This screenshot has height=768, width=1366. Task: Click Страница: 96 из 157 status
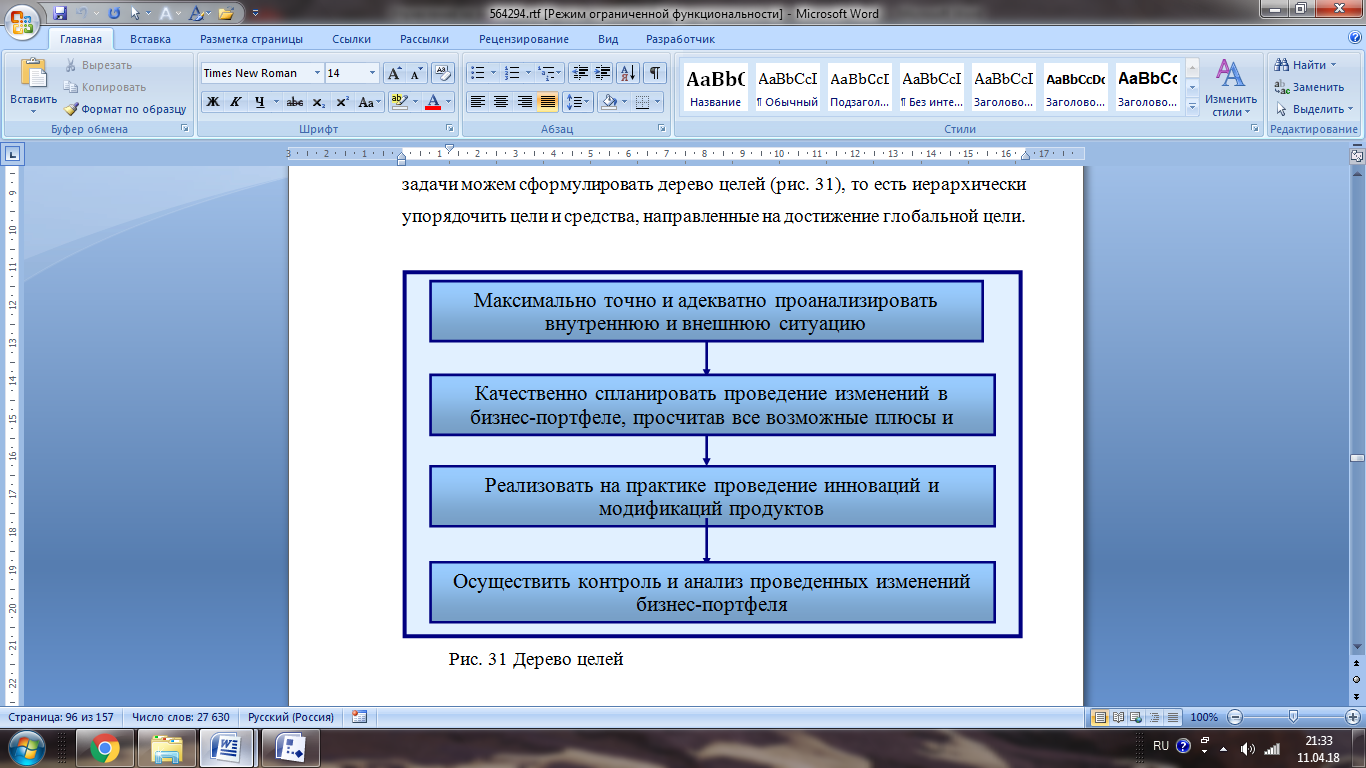[x=61, y=717]
